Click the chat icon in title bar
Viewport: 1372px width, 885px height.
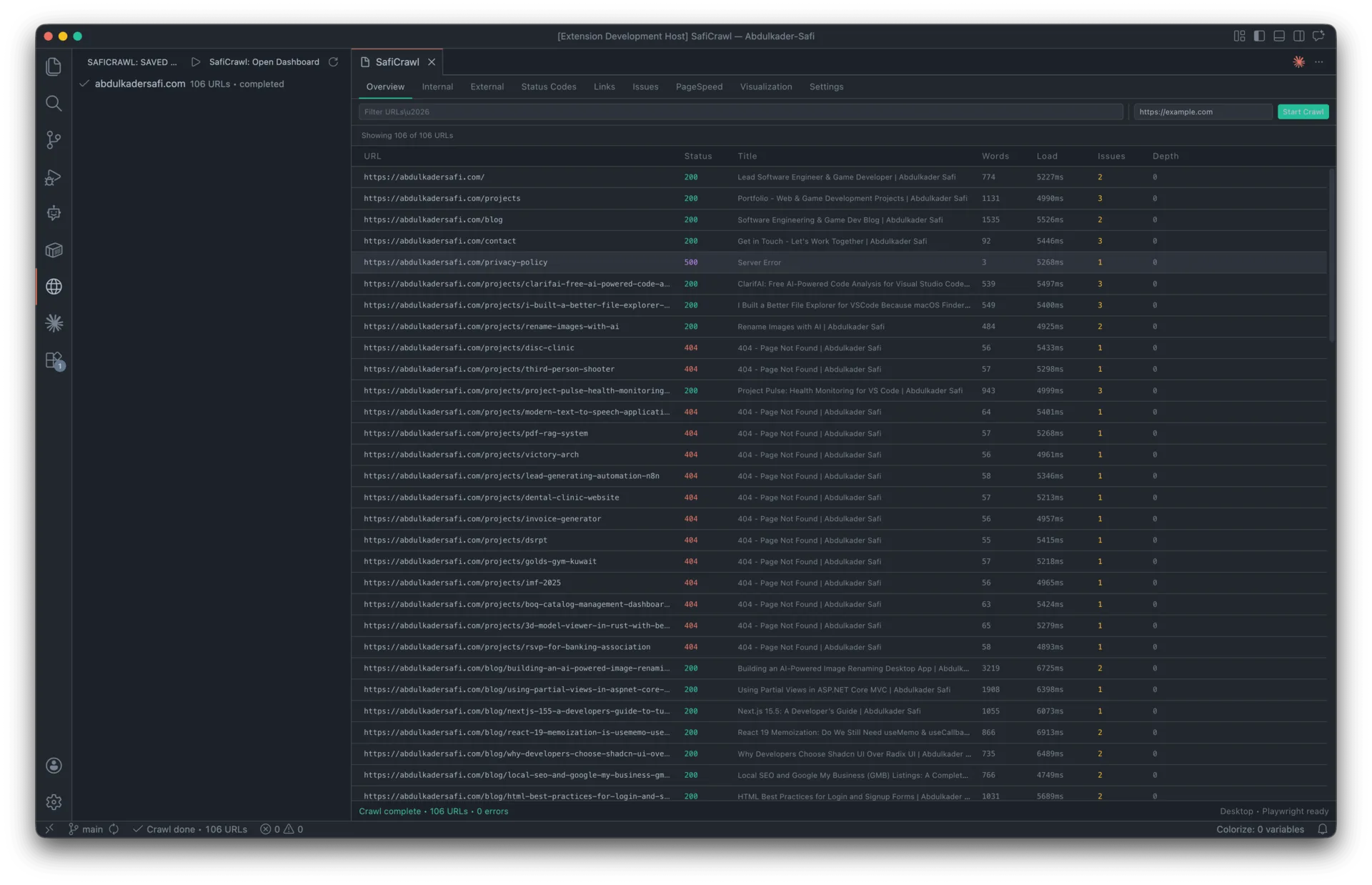click(1318, 36)
